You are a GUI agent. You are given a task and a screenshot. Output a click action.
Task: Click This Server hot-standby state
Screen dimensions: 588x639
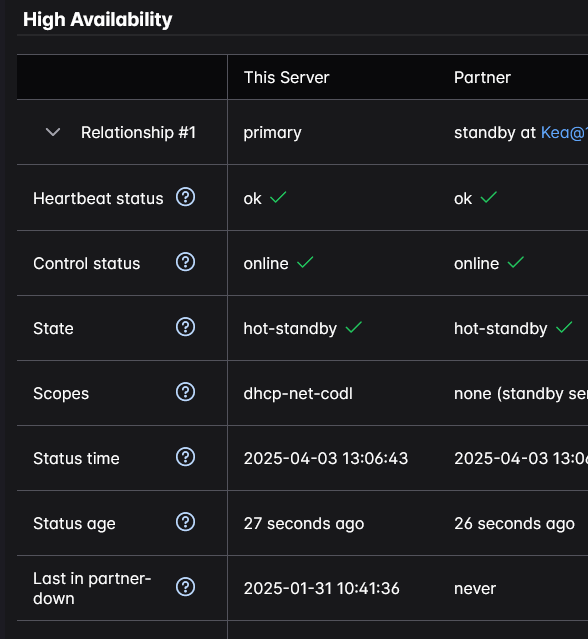290,329
